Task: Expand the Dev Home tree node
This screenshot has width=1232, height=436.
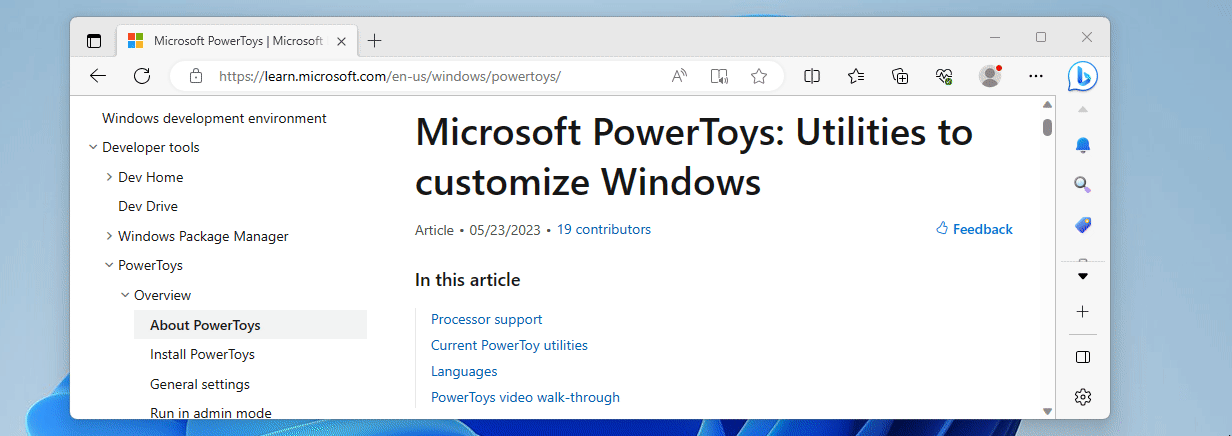Action: point(109,177)
